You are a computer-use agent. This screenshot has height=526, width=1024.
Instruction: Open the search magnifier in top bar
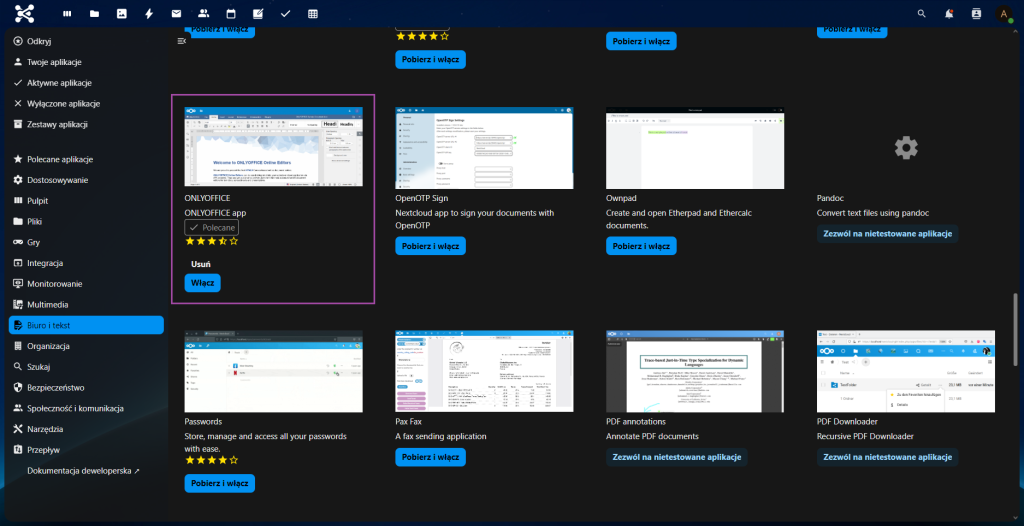tap(921, 14)
